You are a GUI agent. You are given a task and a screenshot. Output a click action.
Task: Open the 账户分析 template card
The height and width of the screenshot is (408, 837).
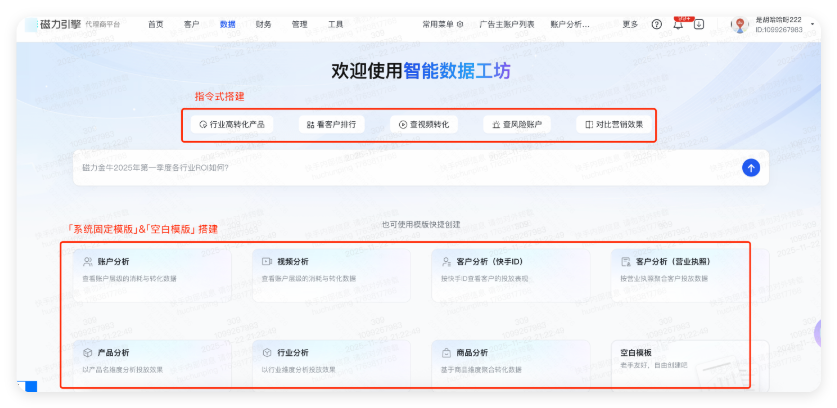(152, 276)
